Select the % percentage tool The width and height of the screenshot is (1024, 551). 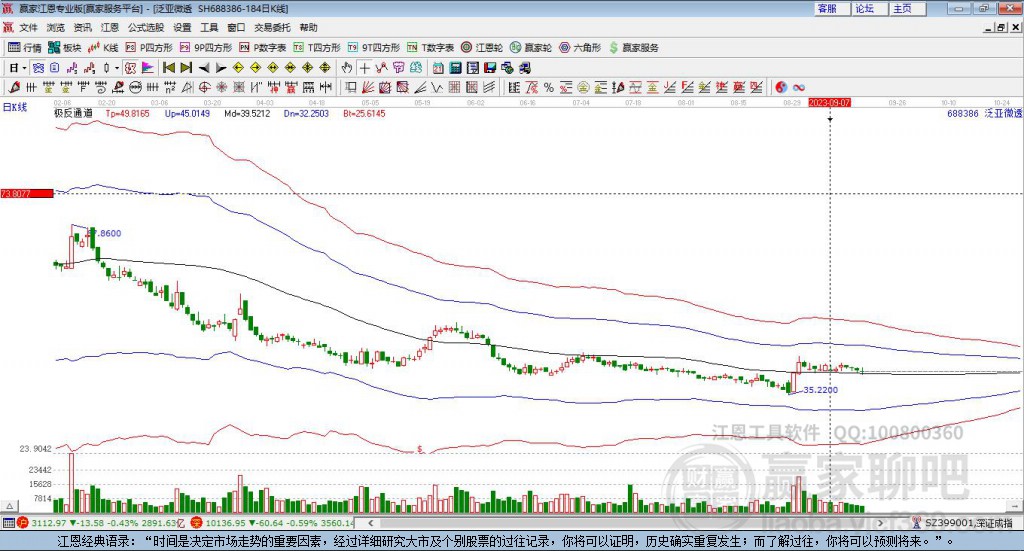(x=549, y=87)
